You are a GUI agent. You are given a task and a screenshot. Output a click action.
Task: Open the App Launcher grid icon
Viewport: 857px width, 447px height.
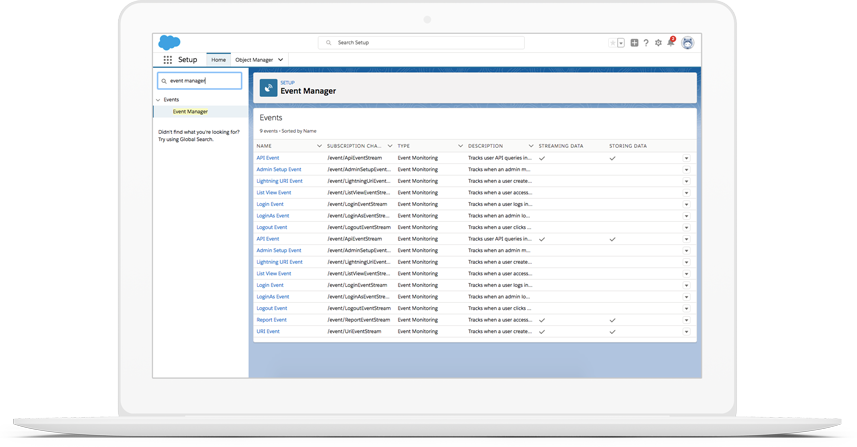click(168, 60)
